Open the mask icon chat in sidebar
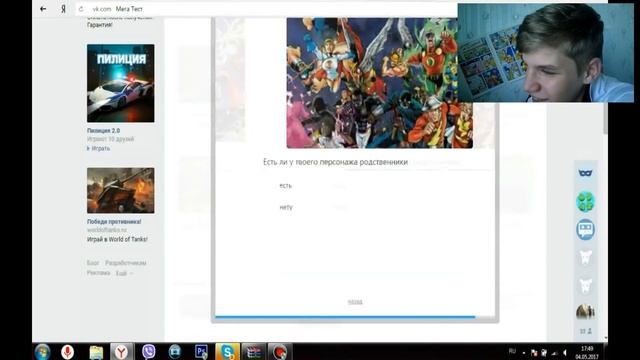Screen dimensions: 640x360 coord(585,173)
